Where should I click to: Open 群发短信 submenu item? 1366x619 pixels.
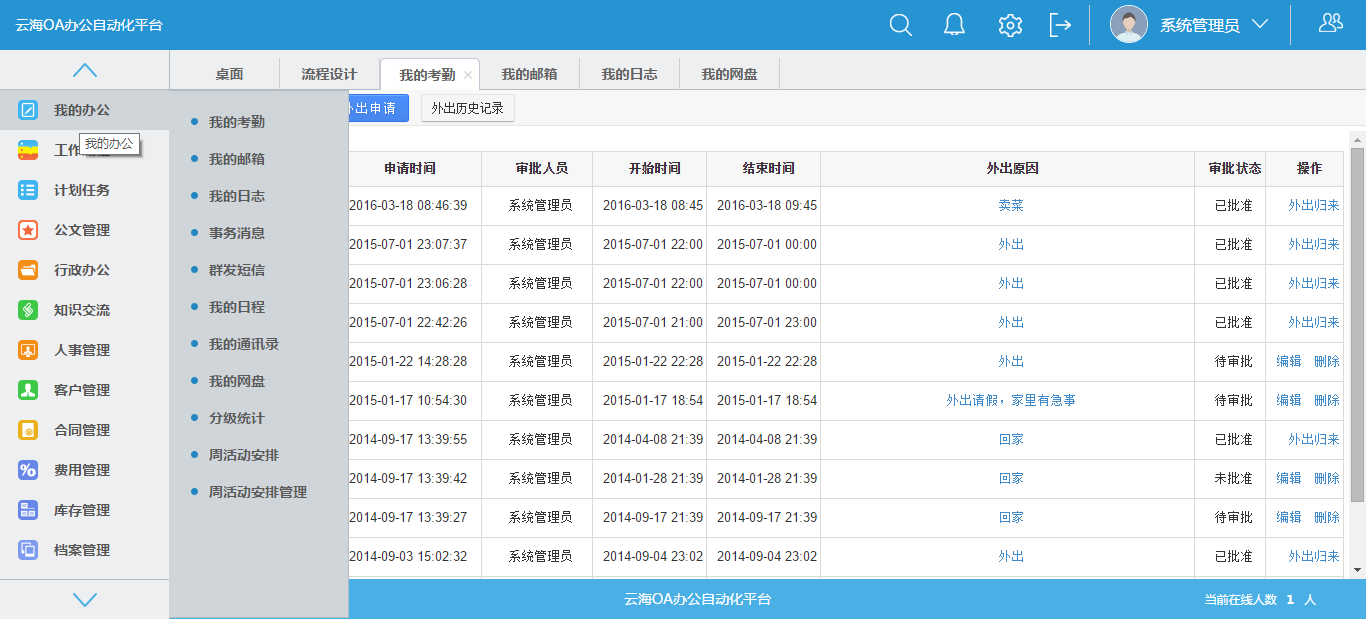237,270
